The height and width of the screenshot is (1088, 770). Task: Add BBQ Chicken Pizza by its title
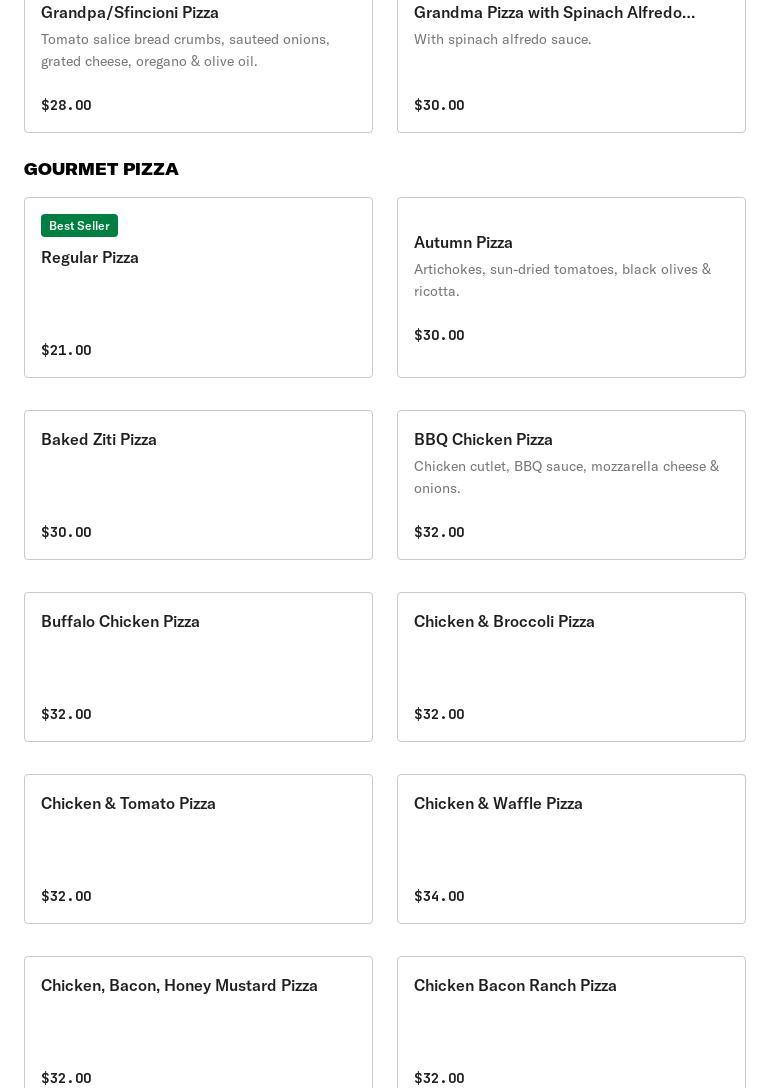pos(483,440)
